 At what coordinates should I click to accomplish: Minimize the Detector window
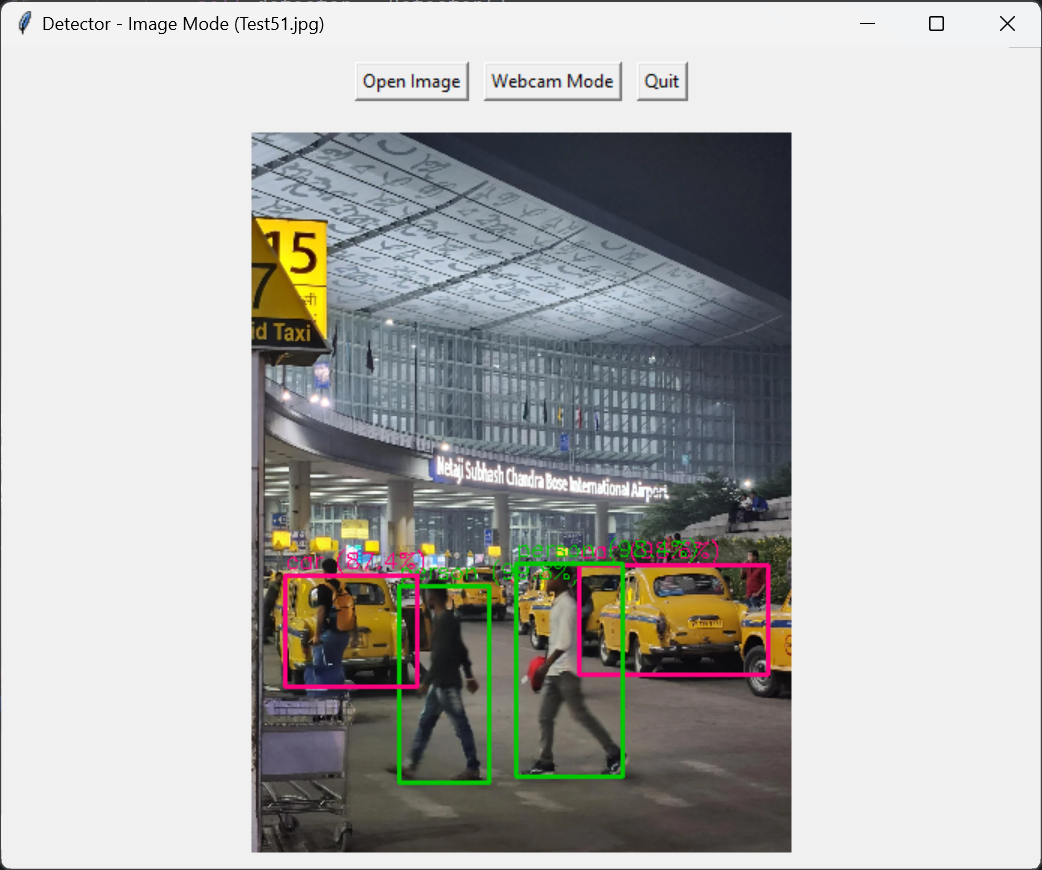click(x=867, y=23)
